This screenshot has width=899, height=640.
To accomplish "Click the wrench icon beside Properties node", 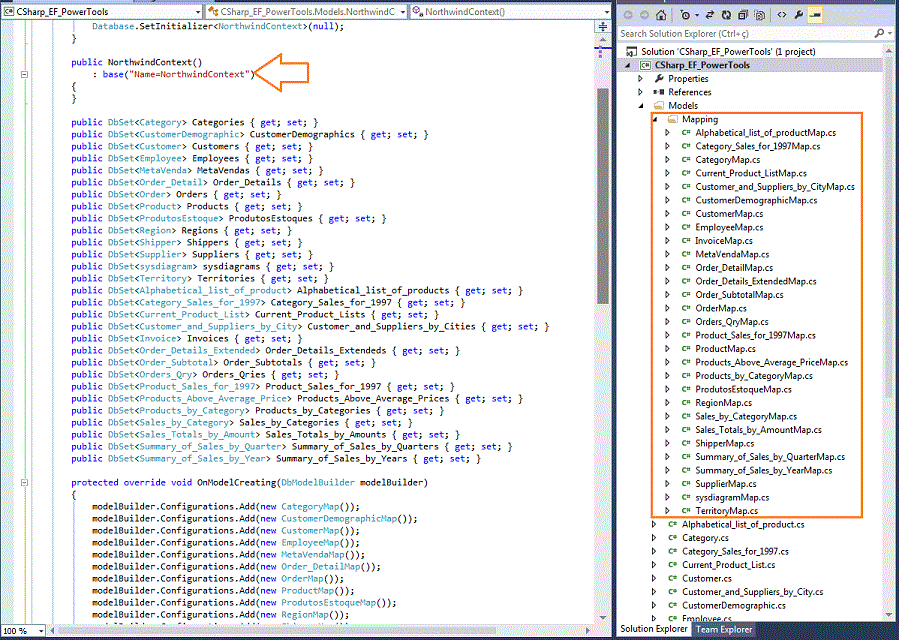I will [659, 79].
